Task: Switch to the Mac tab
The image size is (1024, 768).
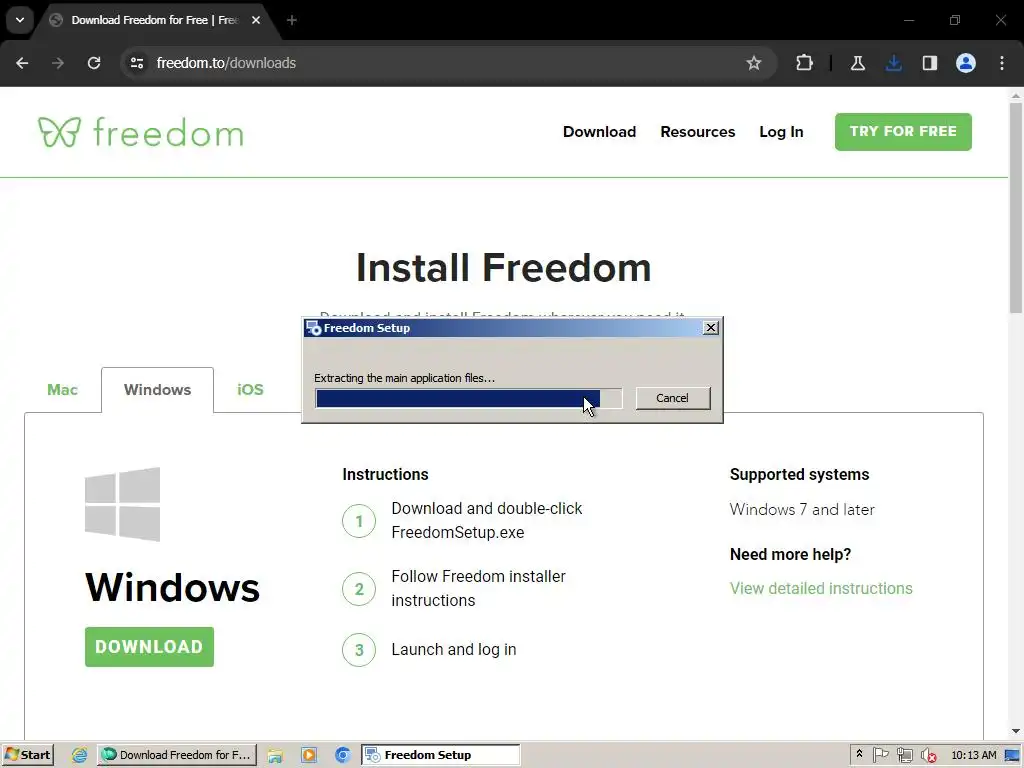Action: pos(62,390)
